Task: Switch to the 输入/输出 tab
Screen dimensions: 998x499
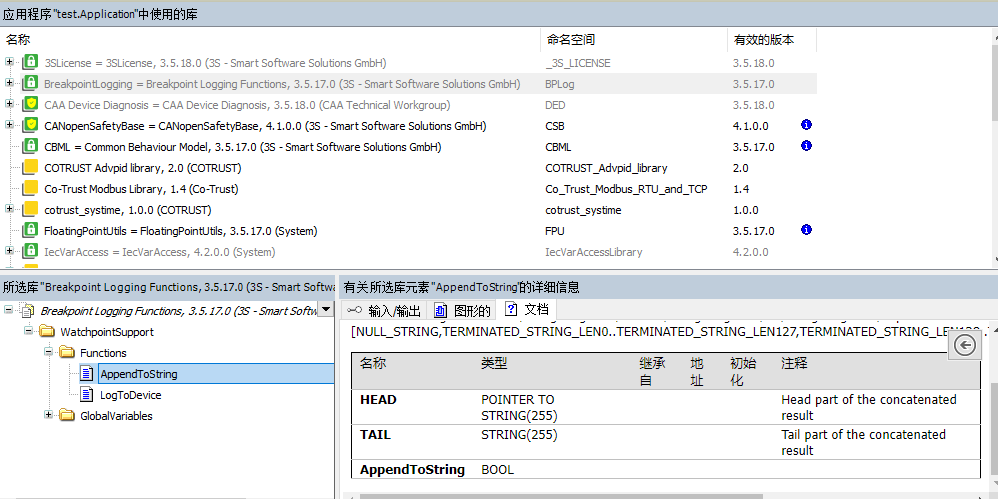Action: (x=384, y=310)
